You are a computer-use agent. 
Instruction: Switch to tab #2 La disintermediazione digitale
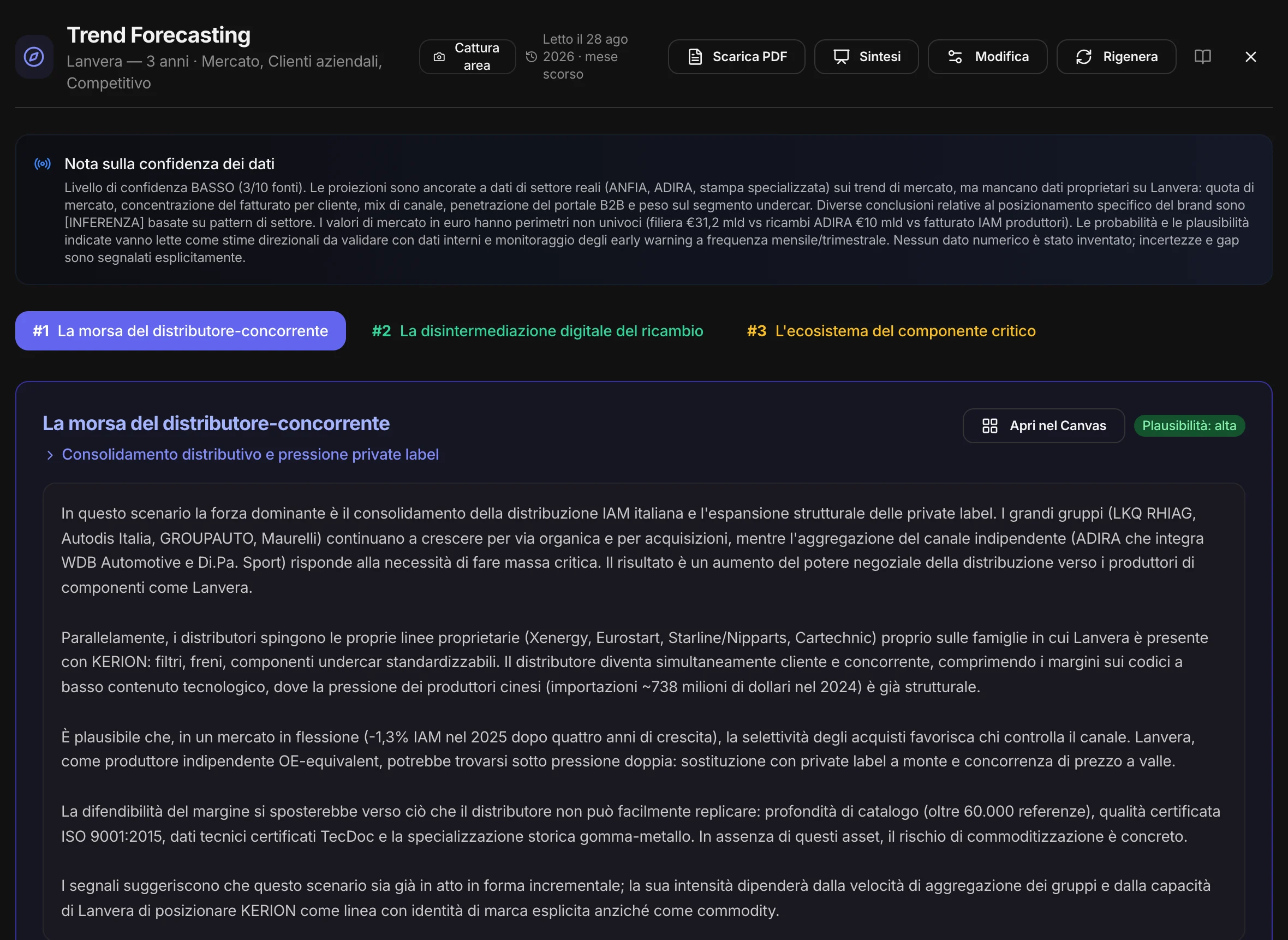[x=537, y=331]
